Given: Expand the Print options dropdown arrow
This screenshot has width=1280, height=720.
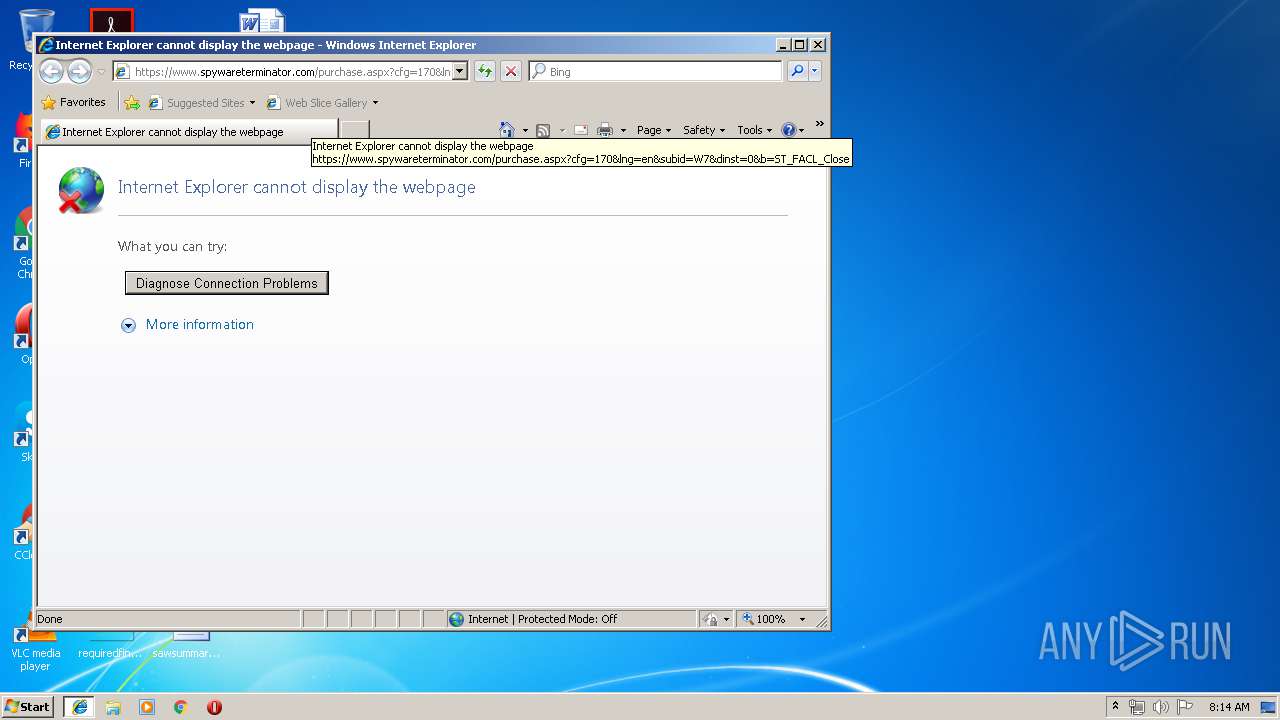Looking at the screenshot, I should click(623, 130).
